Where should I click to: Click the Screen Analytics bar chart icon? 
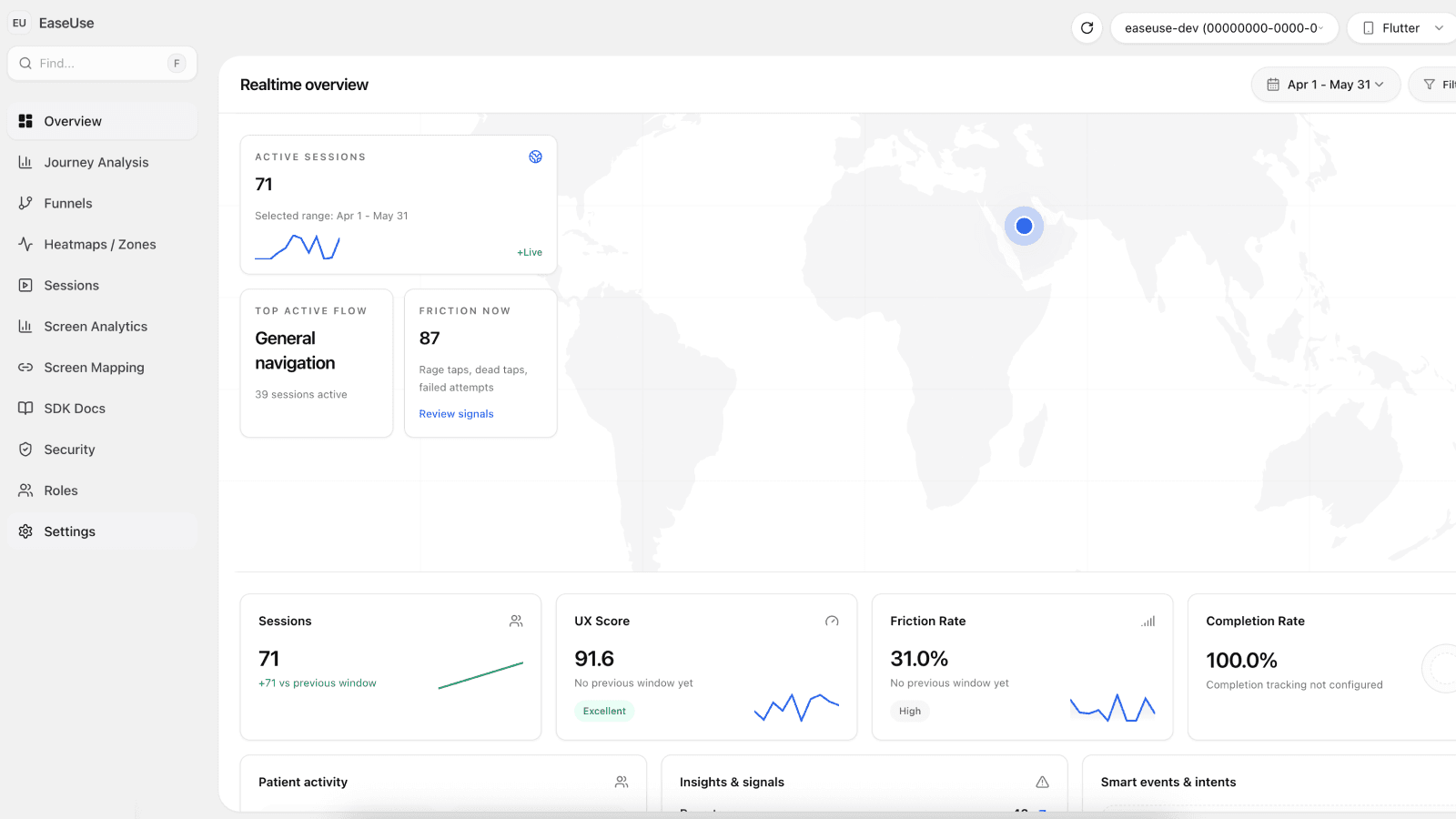tap(25, 326)
